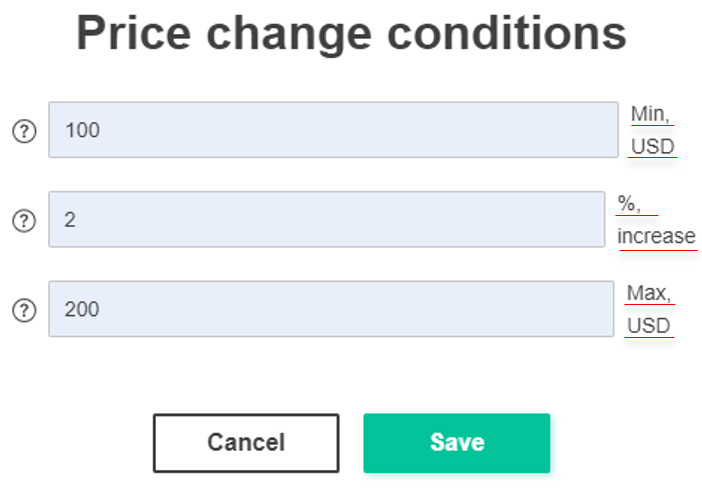Click the word "Price" in the title

(134, 33)
